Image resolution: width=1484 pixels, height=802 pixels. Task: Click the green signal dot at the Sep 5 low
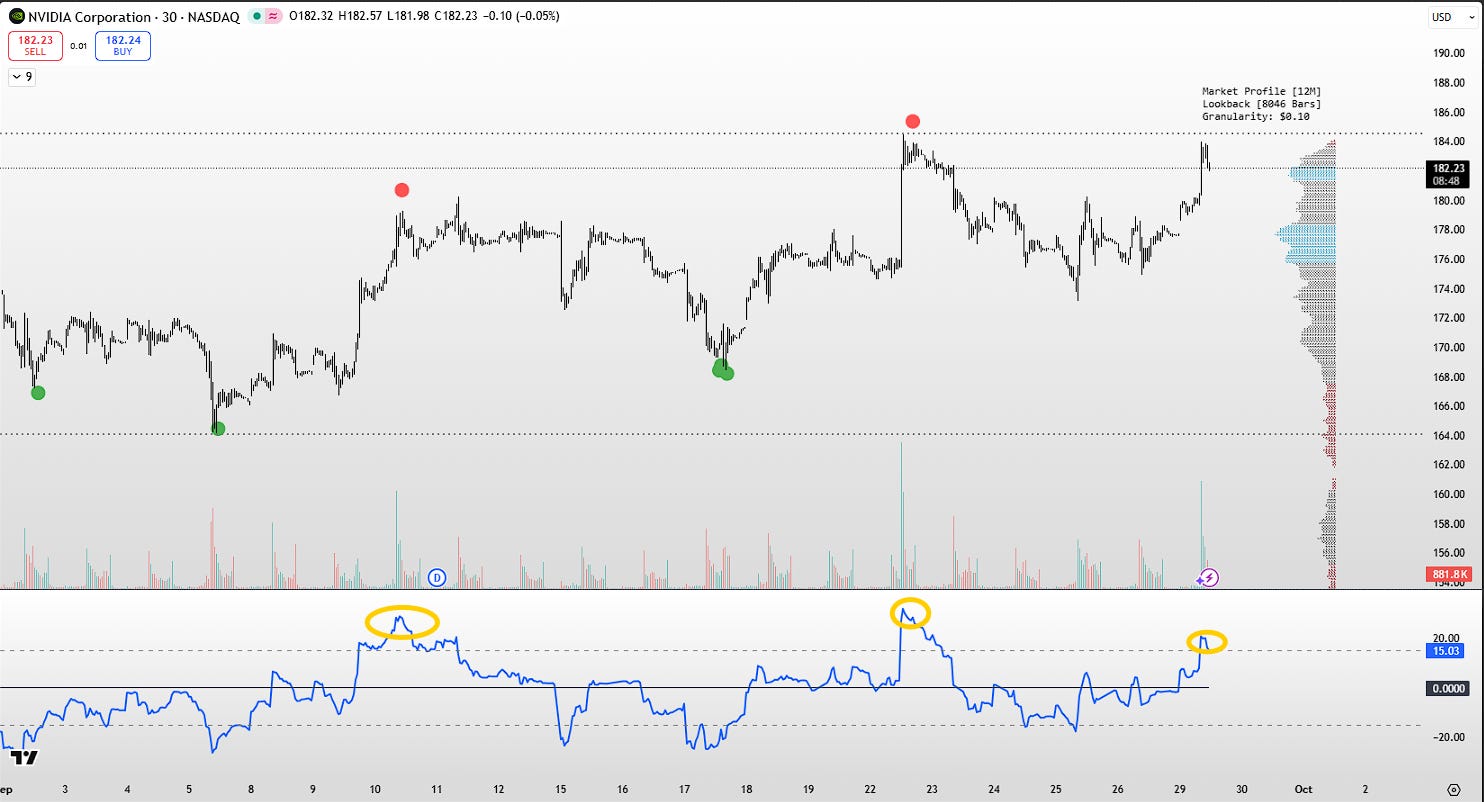pos(218,429)
